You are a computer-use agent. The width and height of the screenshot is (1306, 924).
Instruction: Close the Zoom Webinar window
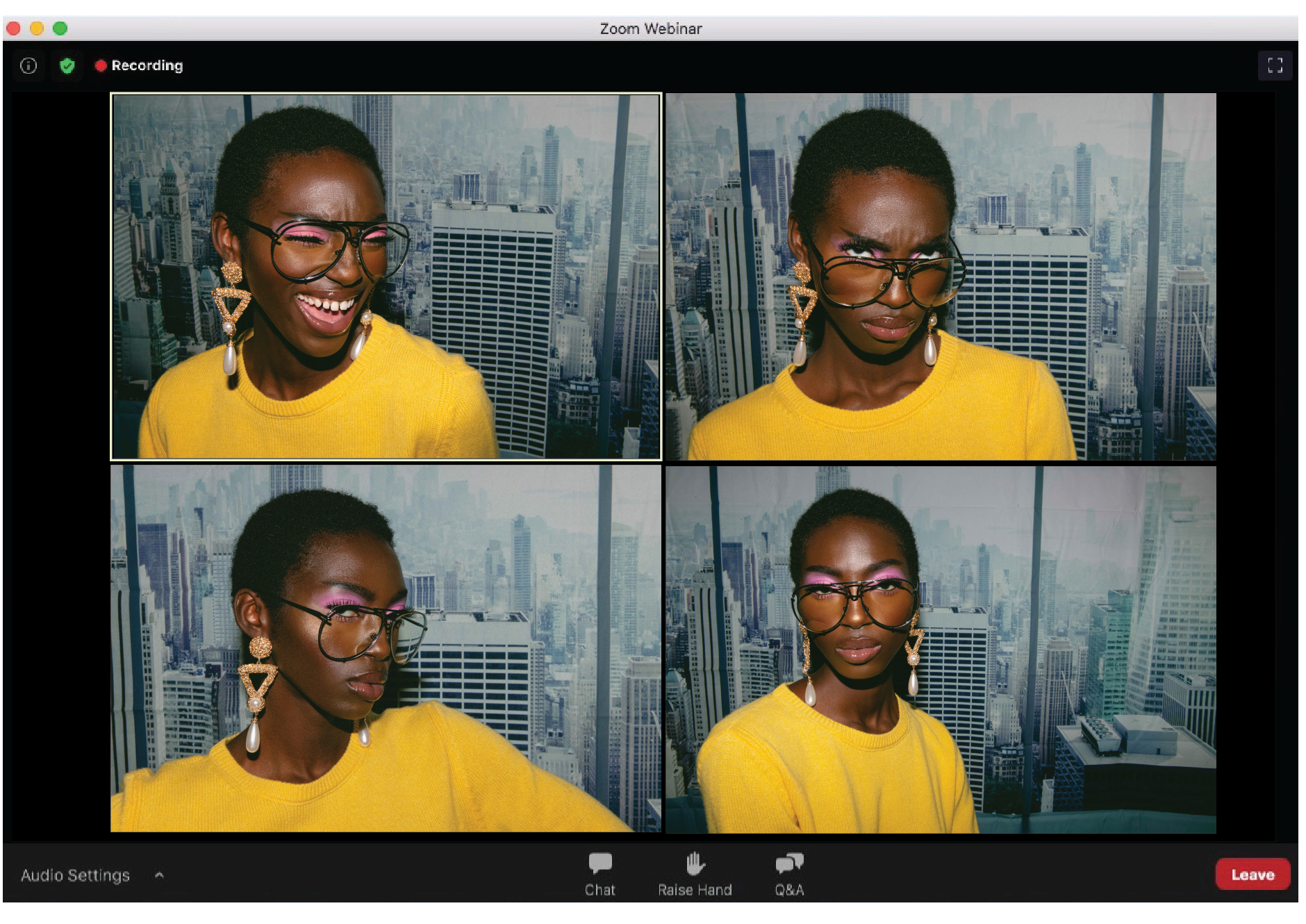(x=13, y=28)
